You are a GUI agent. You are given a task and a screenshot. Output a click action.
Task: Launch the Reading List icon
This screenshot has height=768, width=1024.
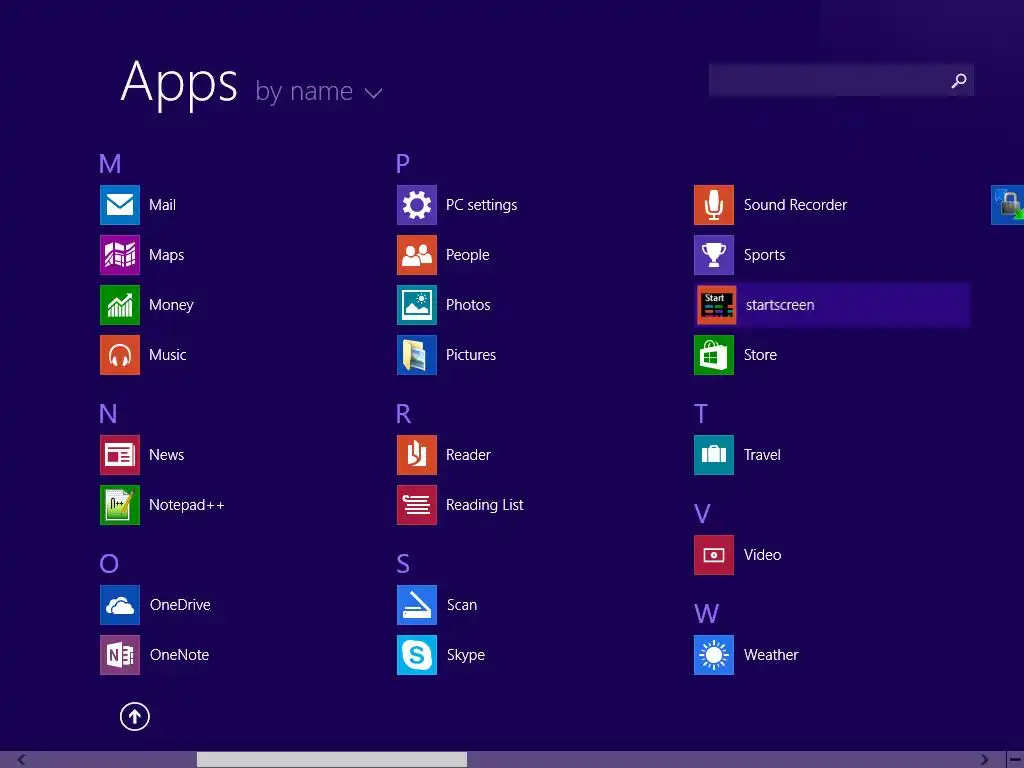tap(417, 505)
